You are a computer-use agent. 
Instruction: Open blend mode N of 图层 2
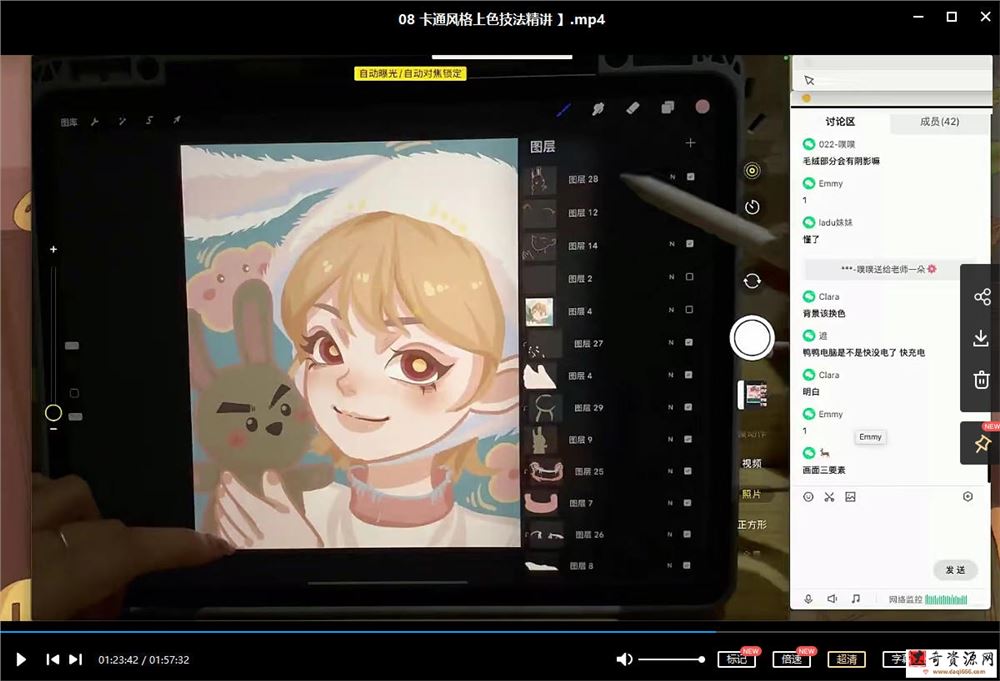[x=672, y=277]
